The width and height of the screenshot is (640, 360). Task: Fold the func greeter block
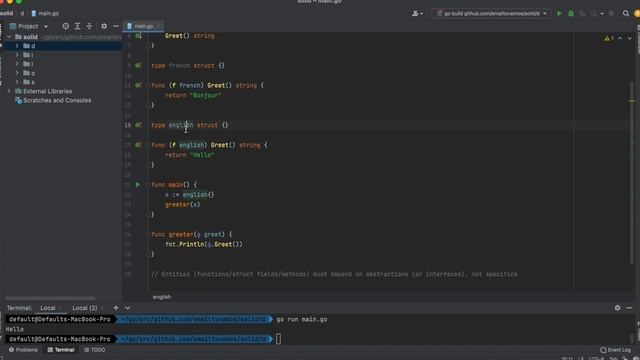coord(148,235)
